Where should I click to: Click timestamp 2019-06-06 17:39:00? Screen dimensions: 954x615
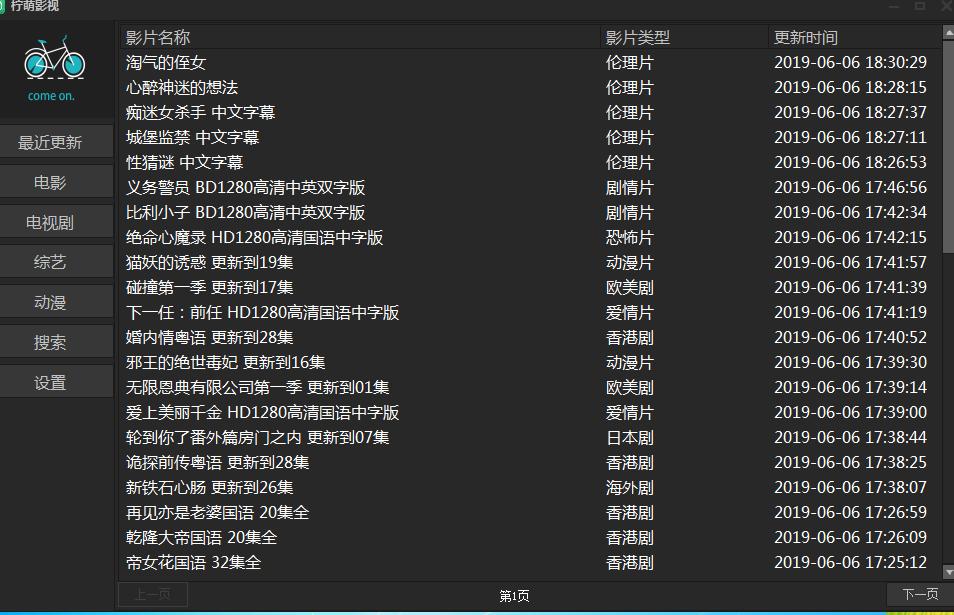(x=850, y=412)
